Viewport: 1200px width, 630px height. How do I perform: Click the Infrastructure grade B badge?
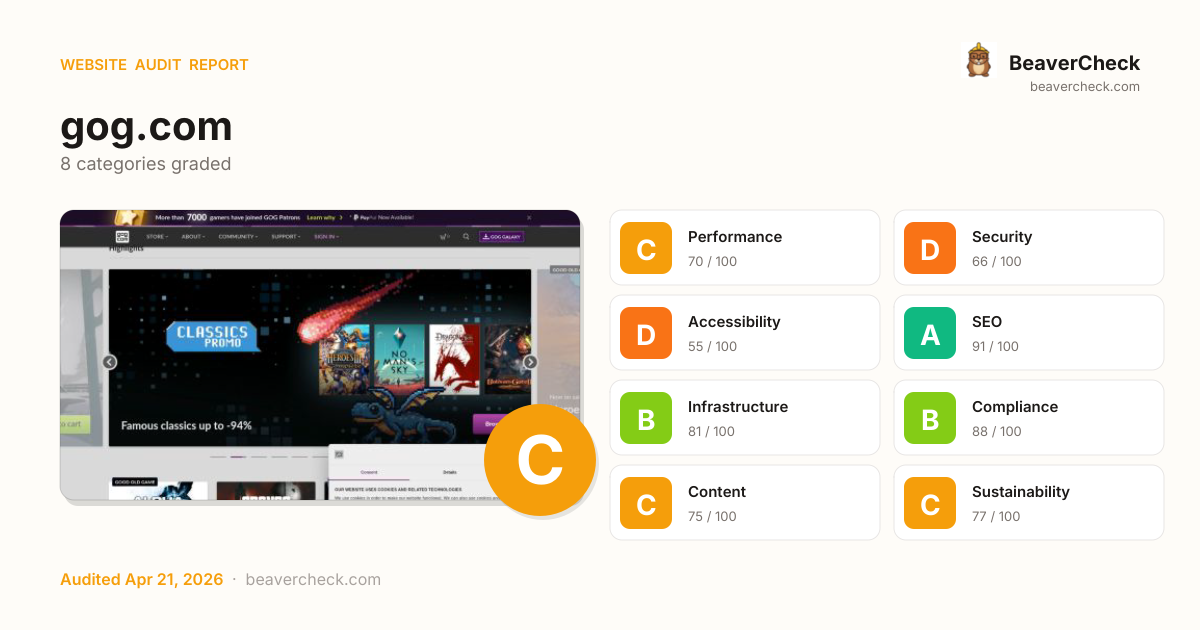tap(646, 418)
